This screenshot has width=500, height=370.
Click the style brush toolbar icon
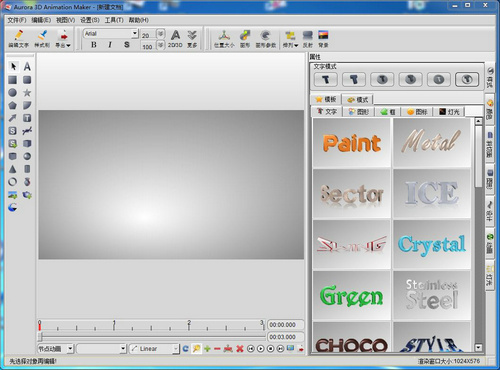tap(42, 39)
